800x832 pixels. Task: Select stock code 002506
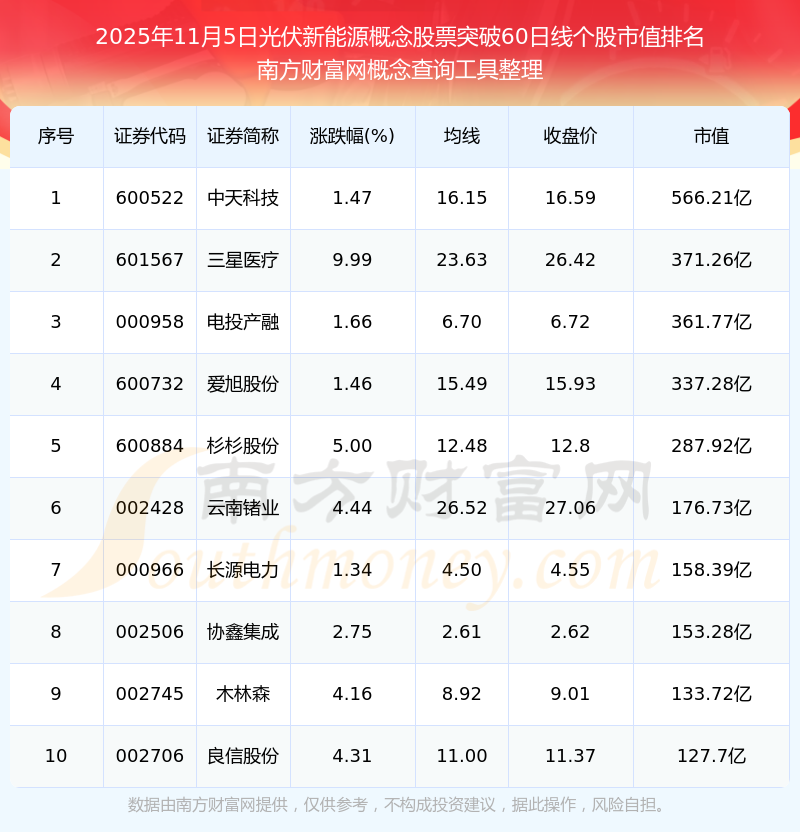click(x=150, y=632)
